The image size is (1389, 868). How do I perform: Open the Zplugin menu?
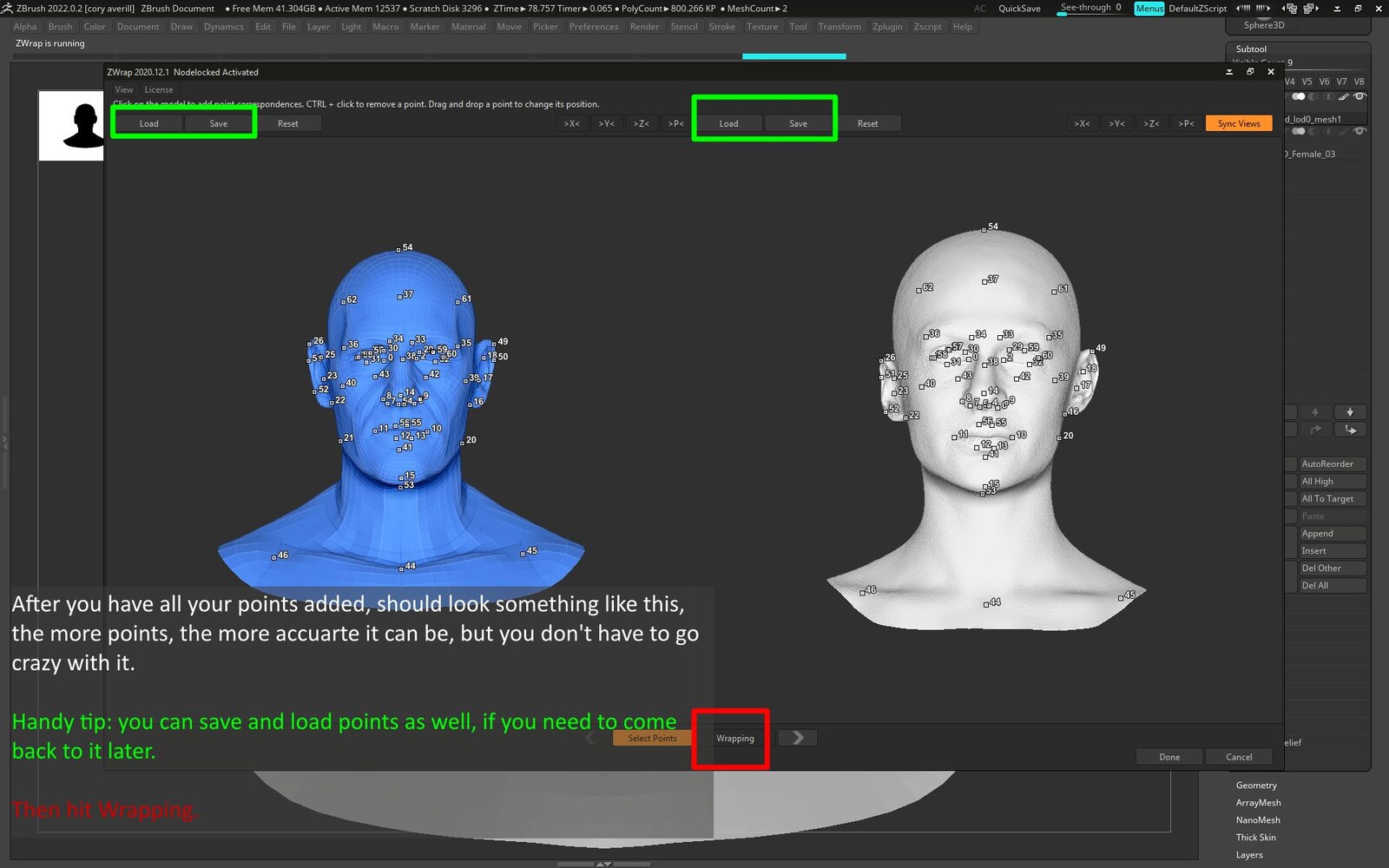[x=886, y=27]
